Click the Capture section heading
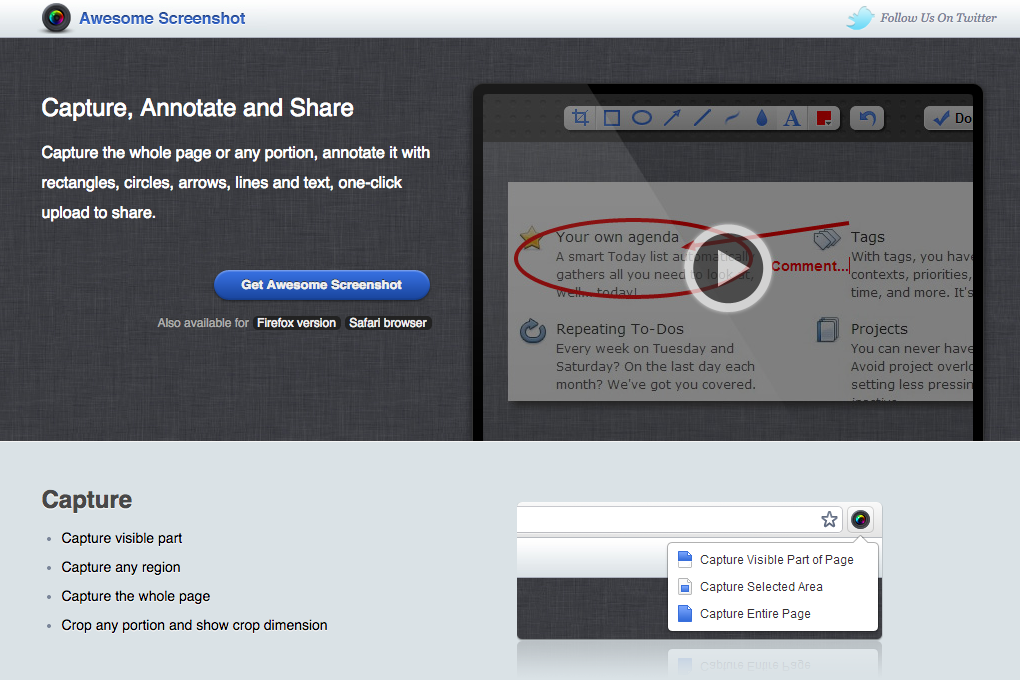The width and height of the screenshot is (1020, 680). coord(87,500)
